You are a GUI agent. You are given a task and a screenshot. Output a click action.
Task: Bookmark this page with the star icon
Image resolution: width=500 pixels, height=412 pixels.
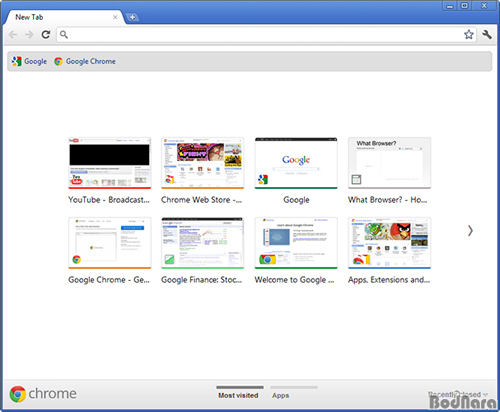tap(469, 34)
